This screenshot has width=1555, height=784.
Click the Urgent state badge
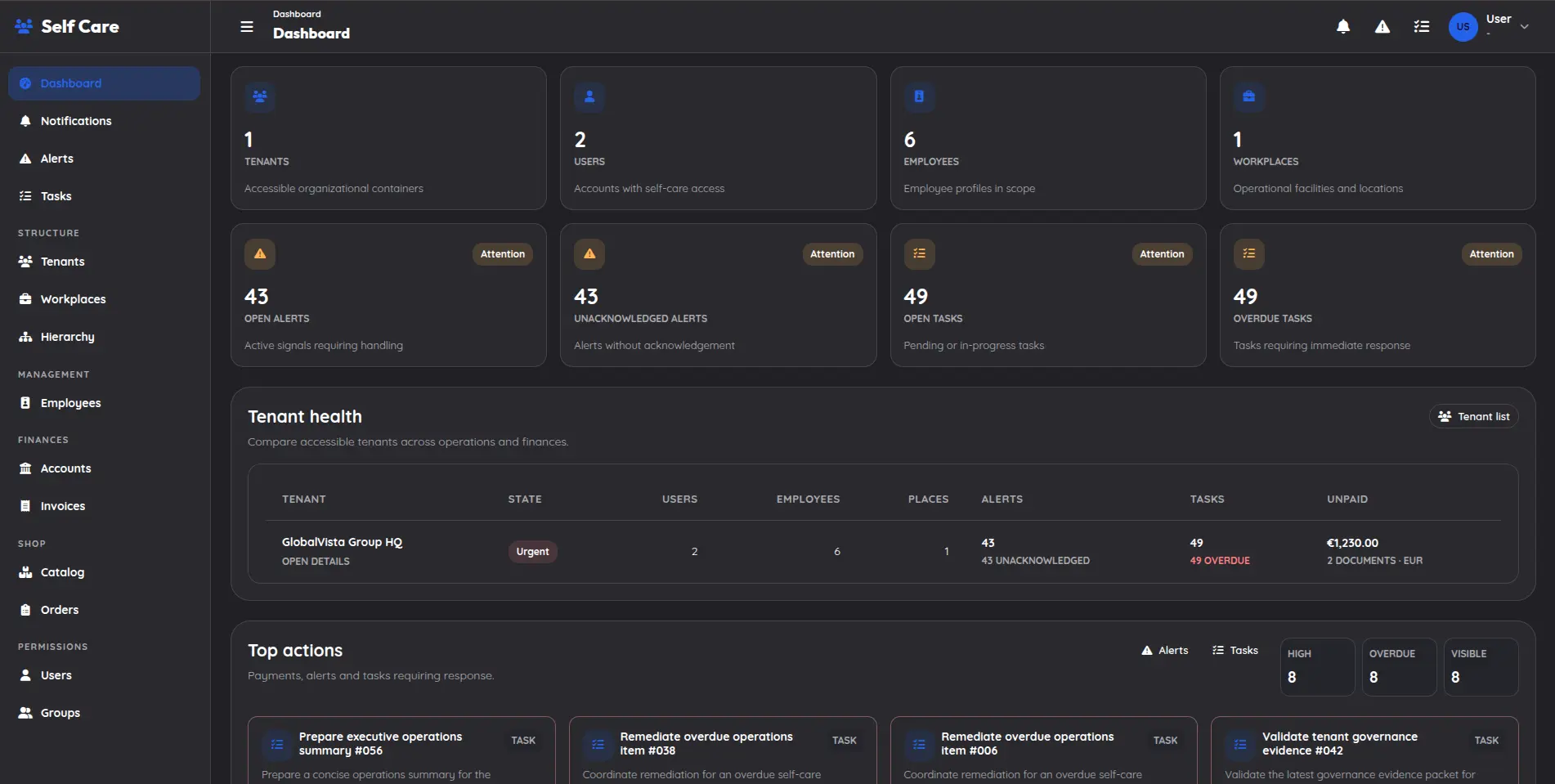(x=532, y=552)
